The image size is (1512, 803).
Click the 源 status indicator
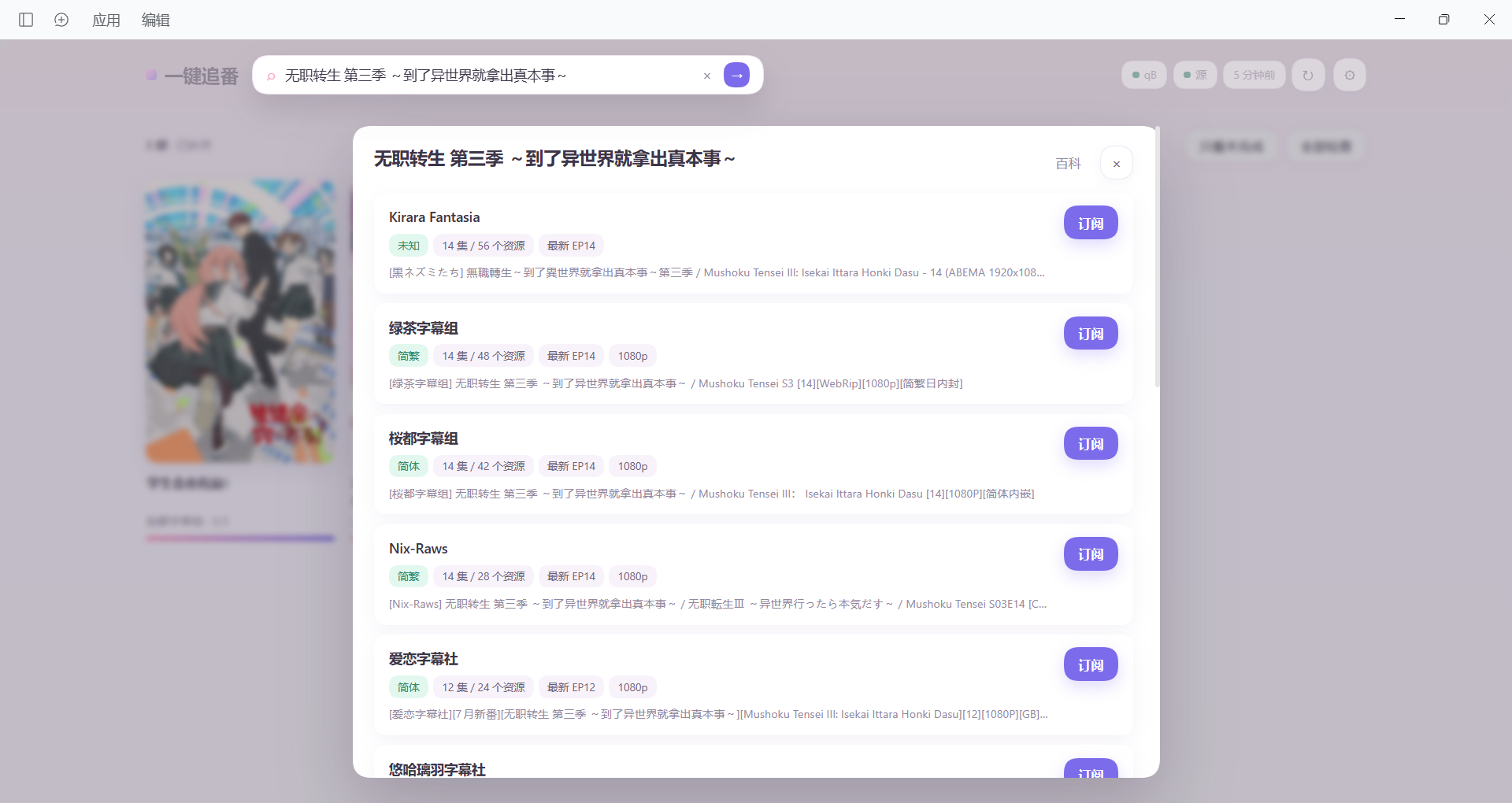coord(1195,75)
